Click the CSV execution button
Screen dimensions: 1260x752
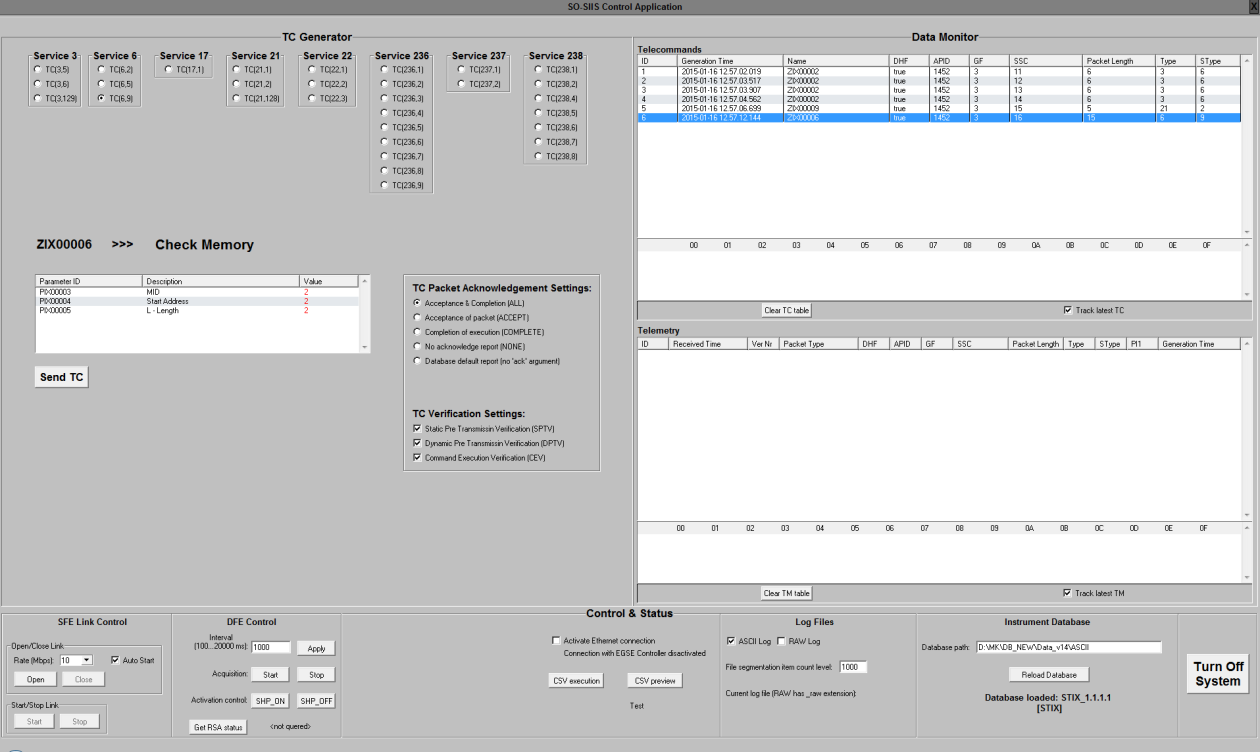(x=577, y=681)
